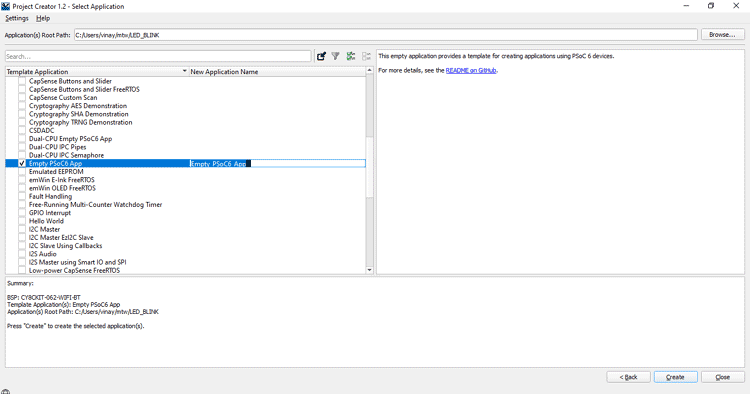
Task: Check the Dual-CPU IPC Pipes checkbox
Action: point(22,147)
